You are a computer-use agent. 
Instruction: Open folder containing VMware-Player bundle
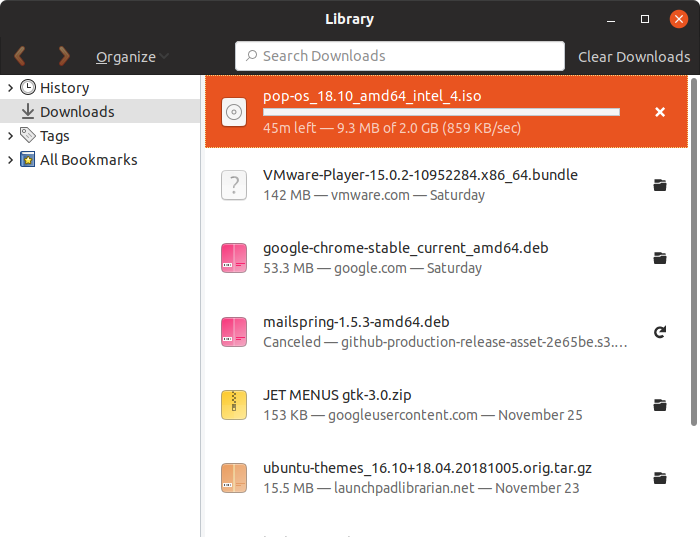point(660,184)
